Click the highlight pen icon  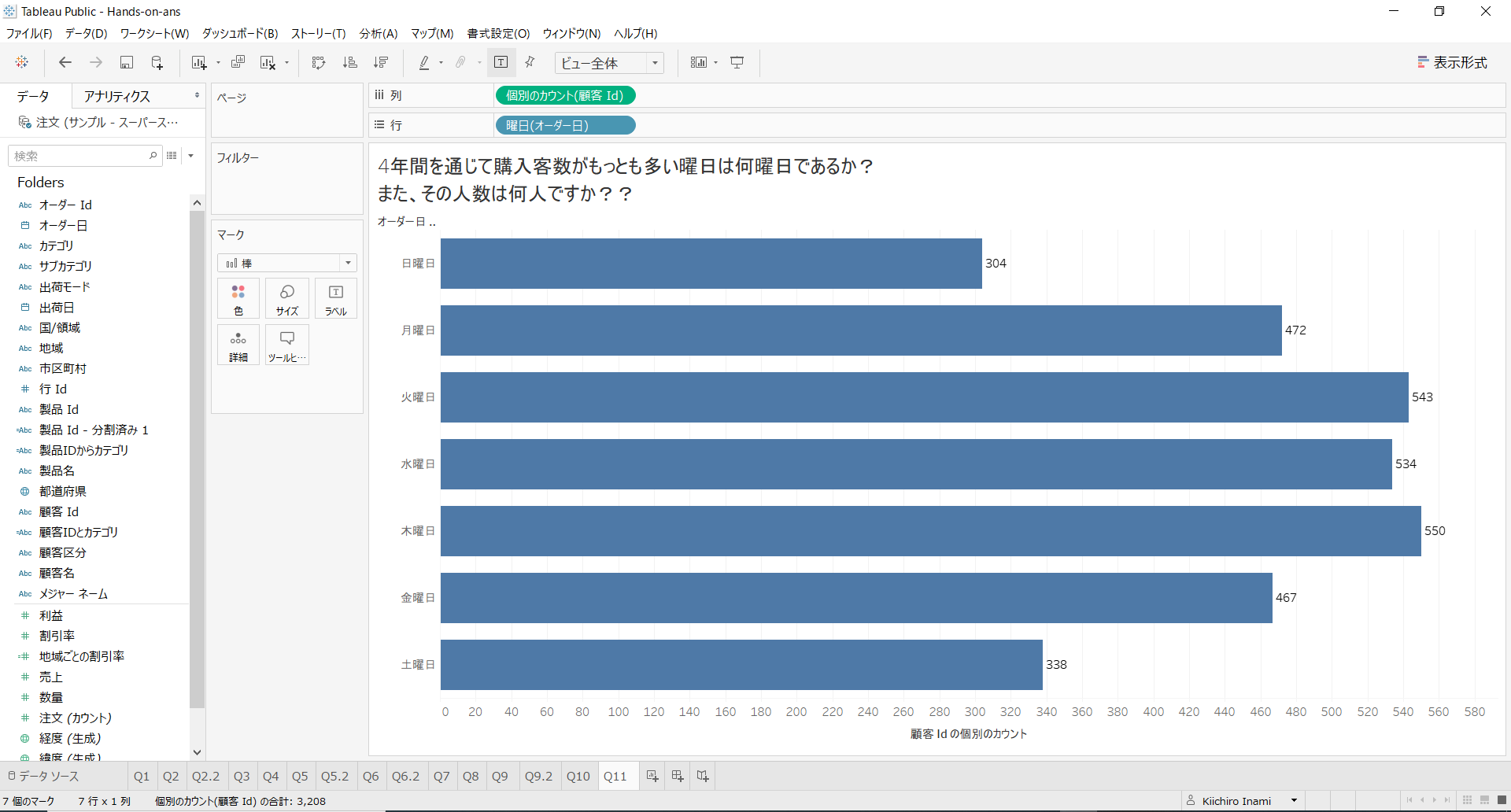coord(424,62)
